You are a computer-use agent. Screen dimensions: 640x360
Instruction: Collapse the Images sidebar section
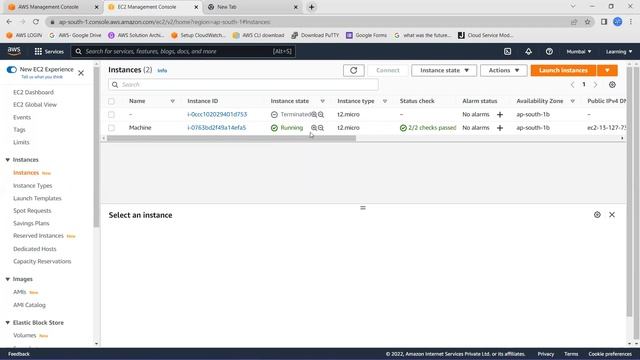click(x=7, y=279)
